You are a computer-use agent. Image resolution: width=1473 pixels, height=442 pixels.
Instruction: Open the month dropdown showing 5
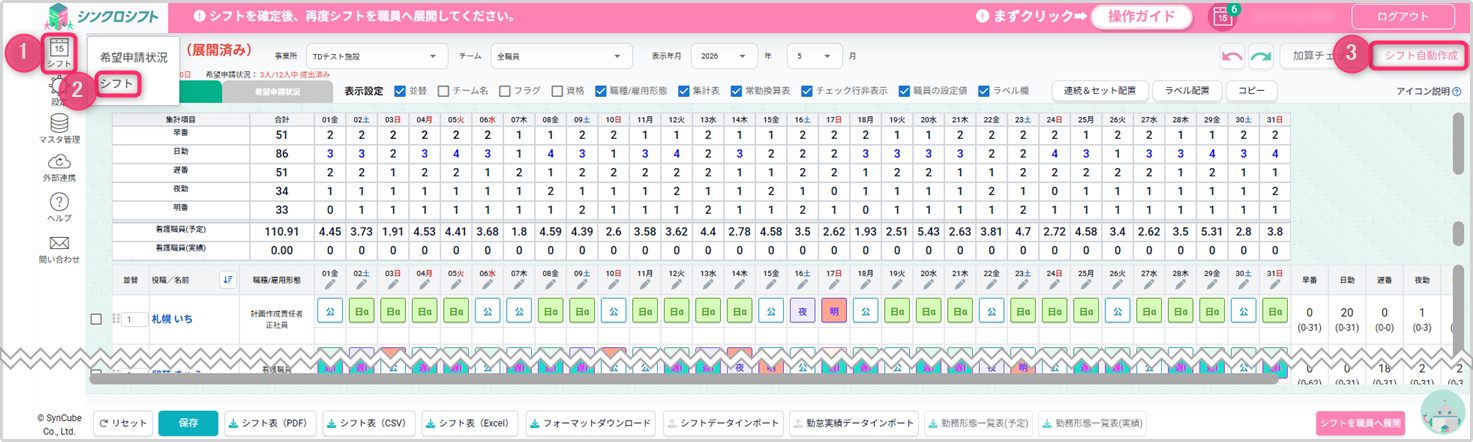point(815,55)
